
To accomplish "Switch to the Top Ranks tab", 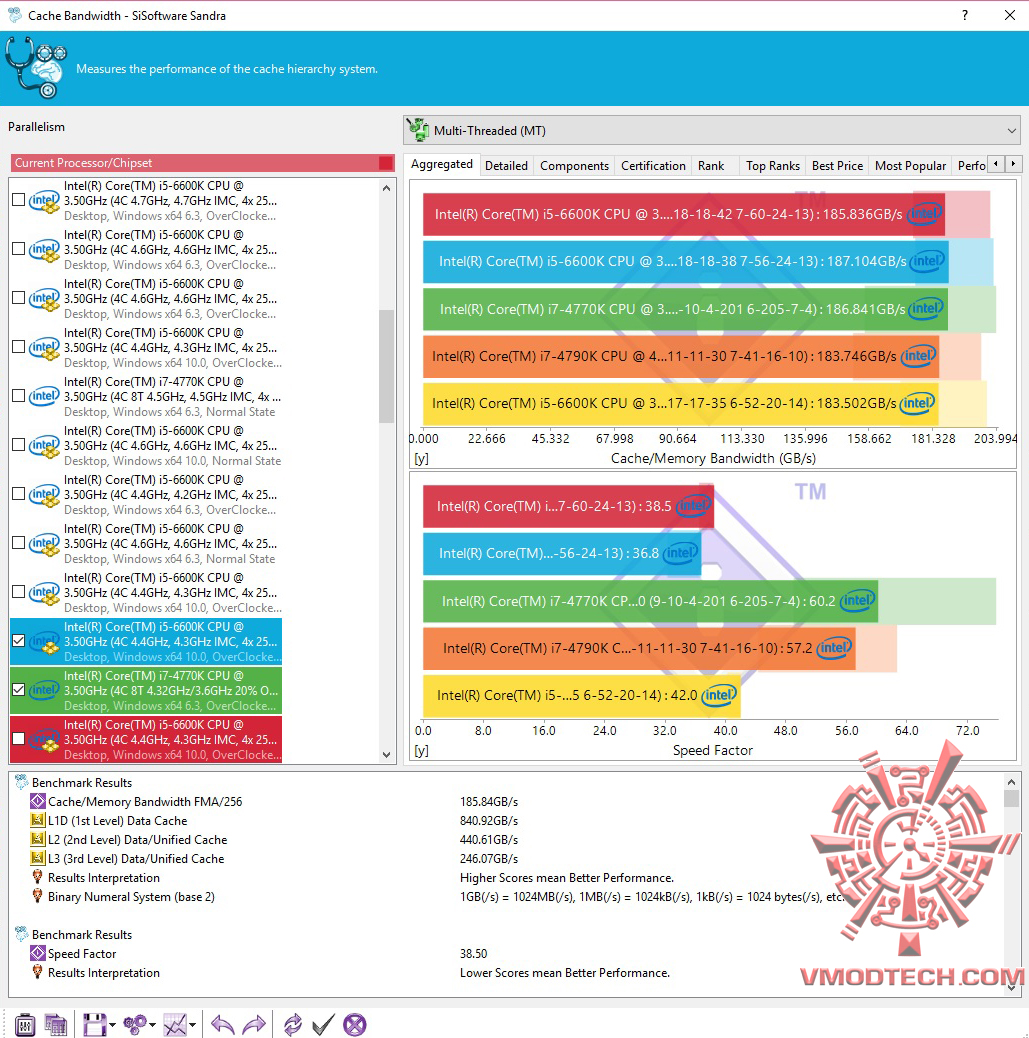I will pos(773,165).
